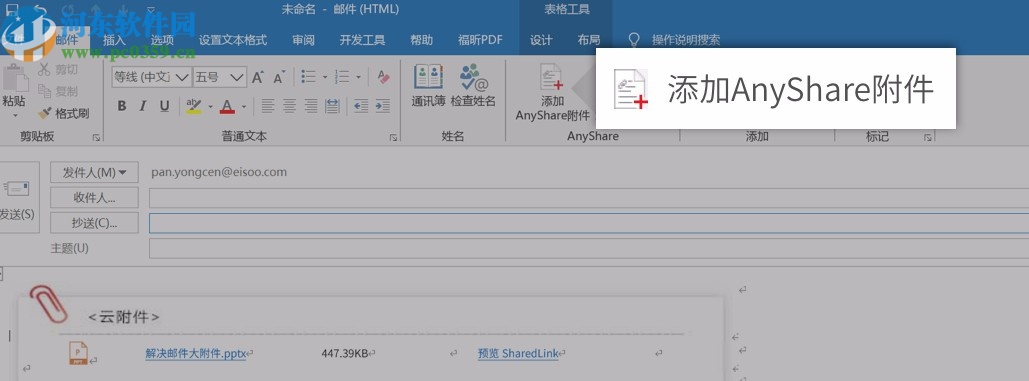Click the file size text 447.39KB
This screenshot has height=381, width=1029.
click(x=345, y=353)
